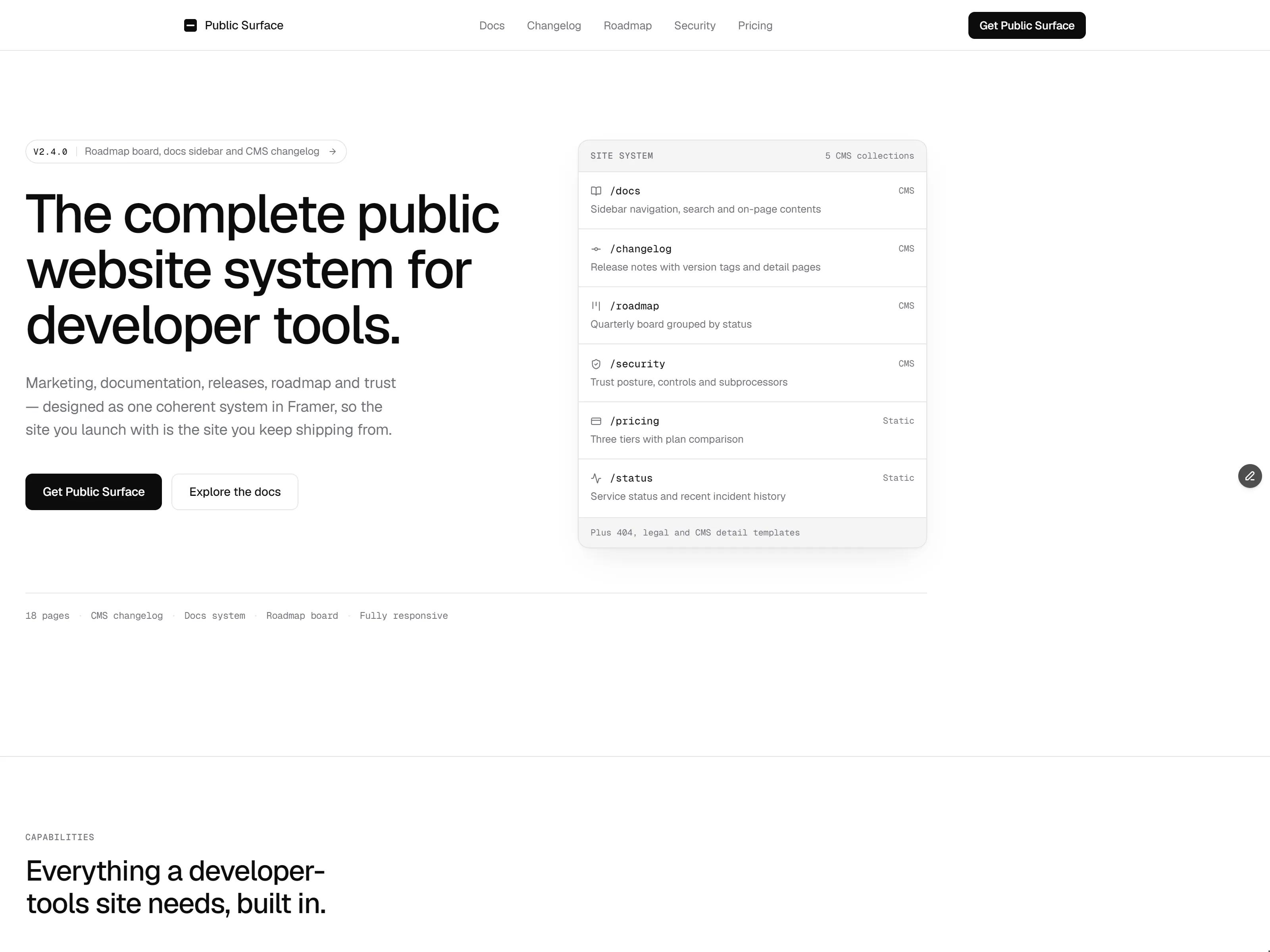The image size is (1270, 952).
Task: Open Changelog in the top navigation
Action: pos(554,26)
